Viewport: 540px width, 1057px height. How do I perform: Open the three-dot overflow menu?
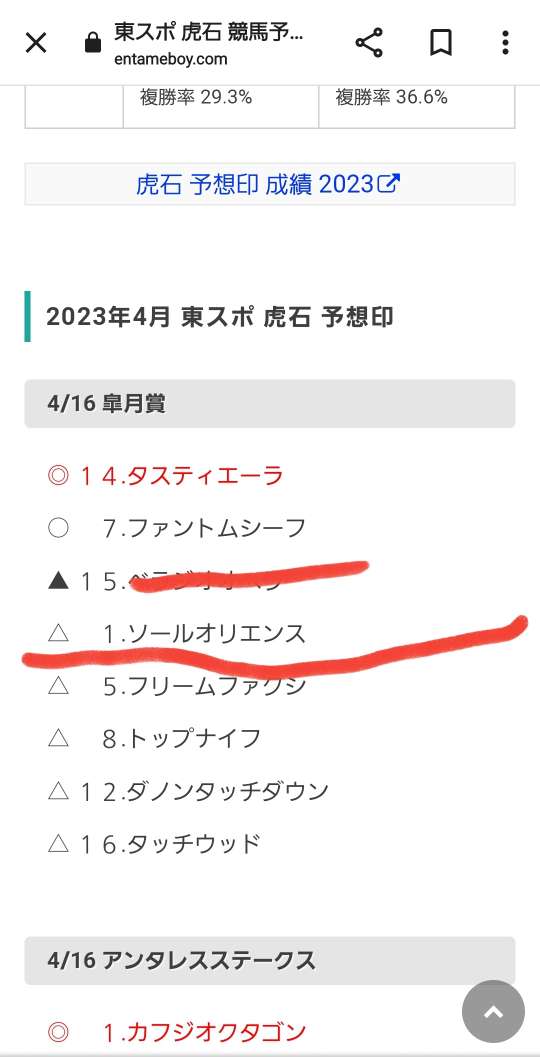coord(505,43)
